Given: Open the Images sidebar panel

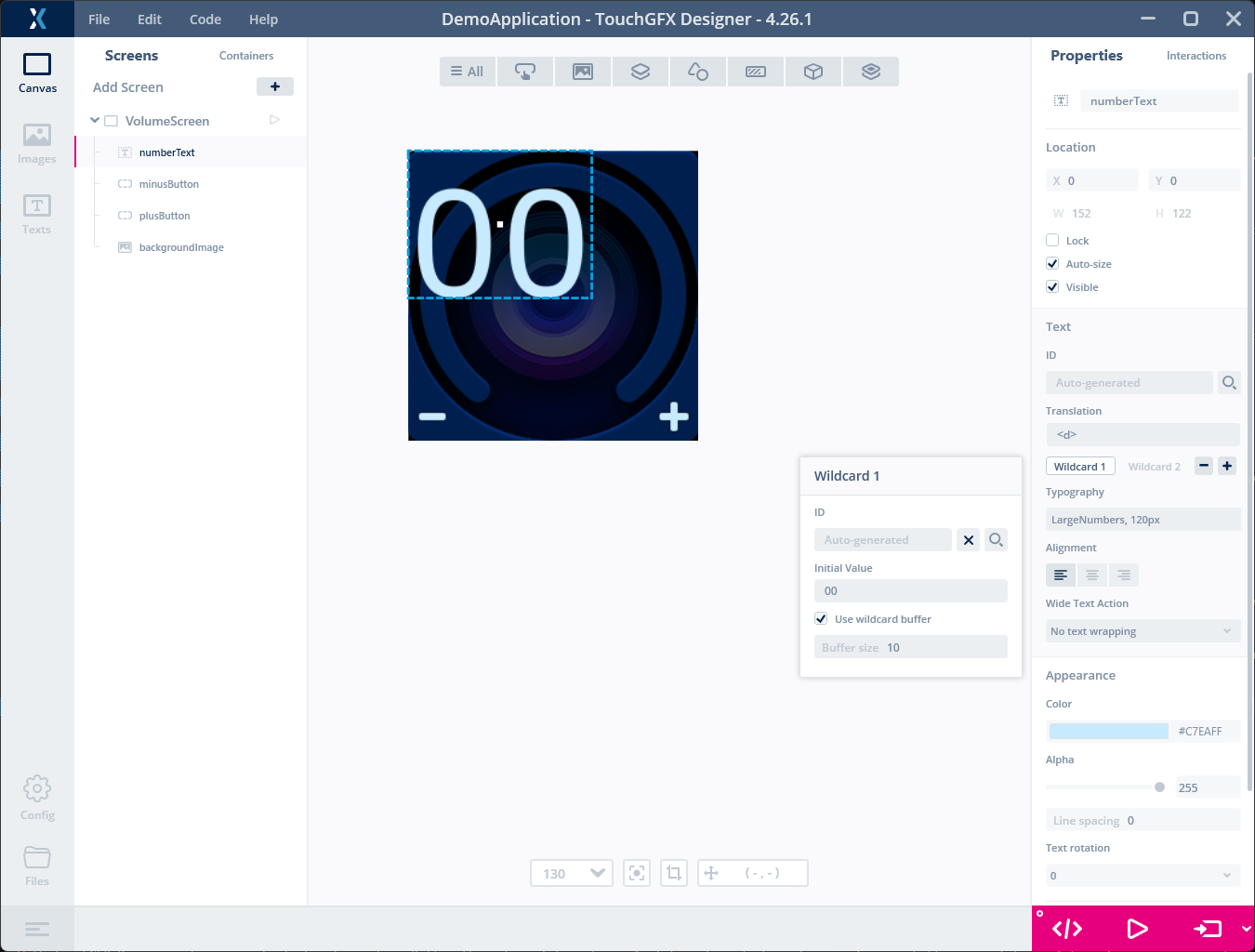Looking at the screenshot, I should (x=37, y=144).
